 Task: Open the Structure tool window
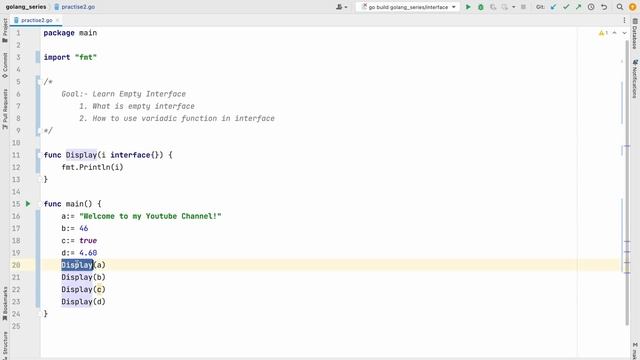tap(5, 345)
